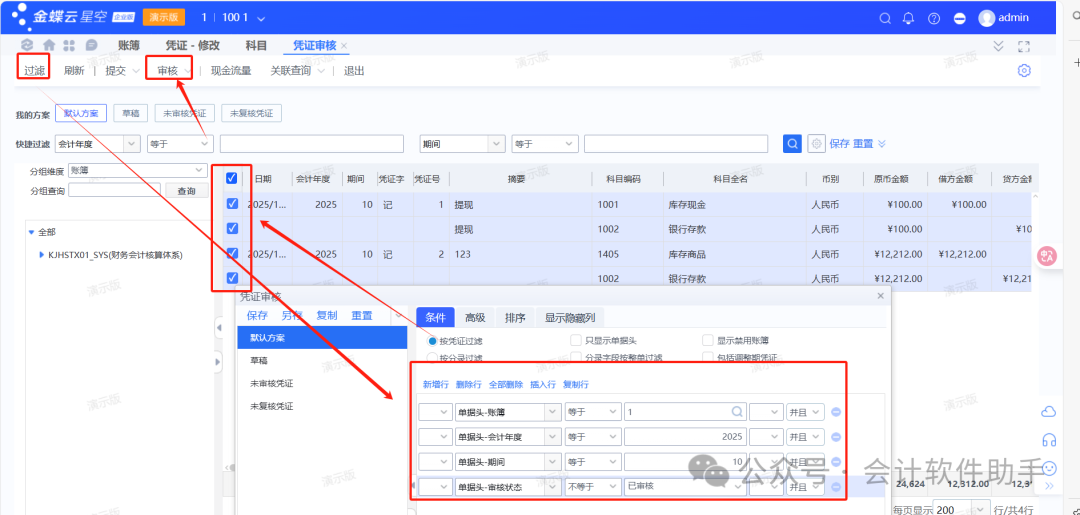Select the 未审核凭证 scheme in dialog list

(271, 384)
